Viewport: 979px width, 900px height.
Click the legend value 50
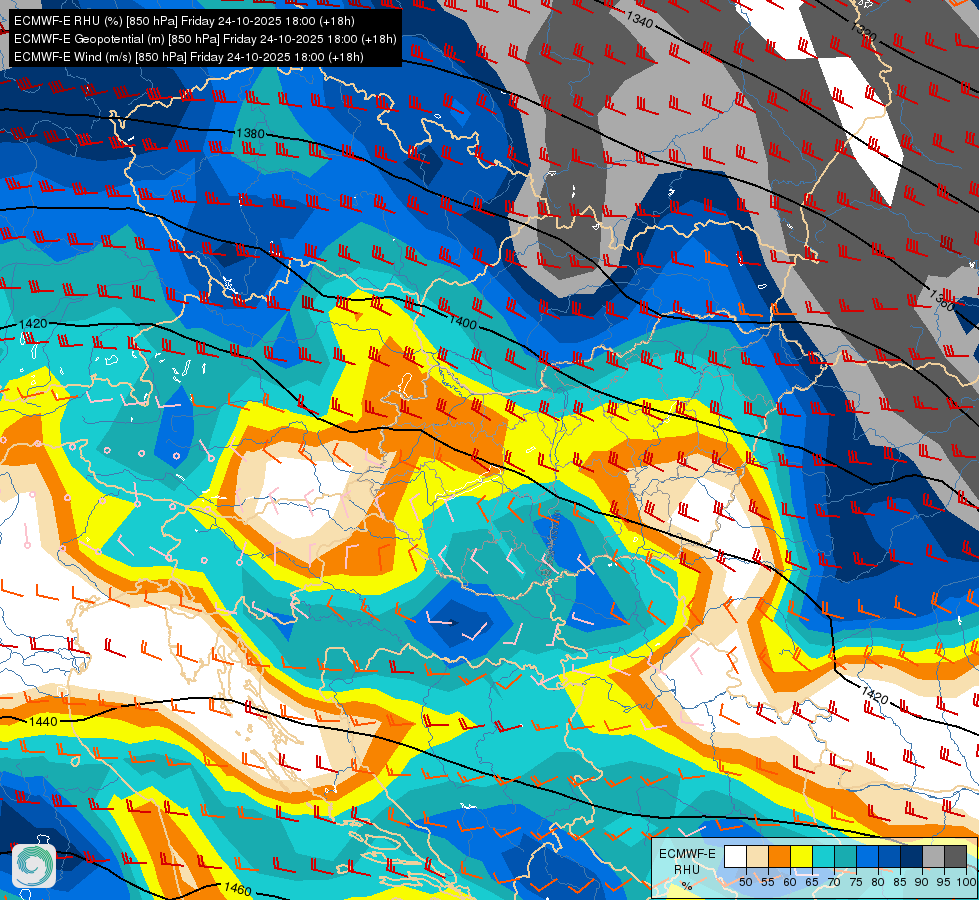coord(745,882)
